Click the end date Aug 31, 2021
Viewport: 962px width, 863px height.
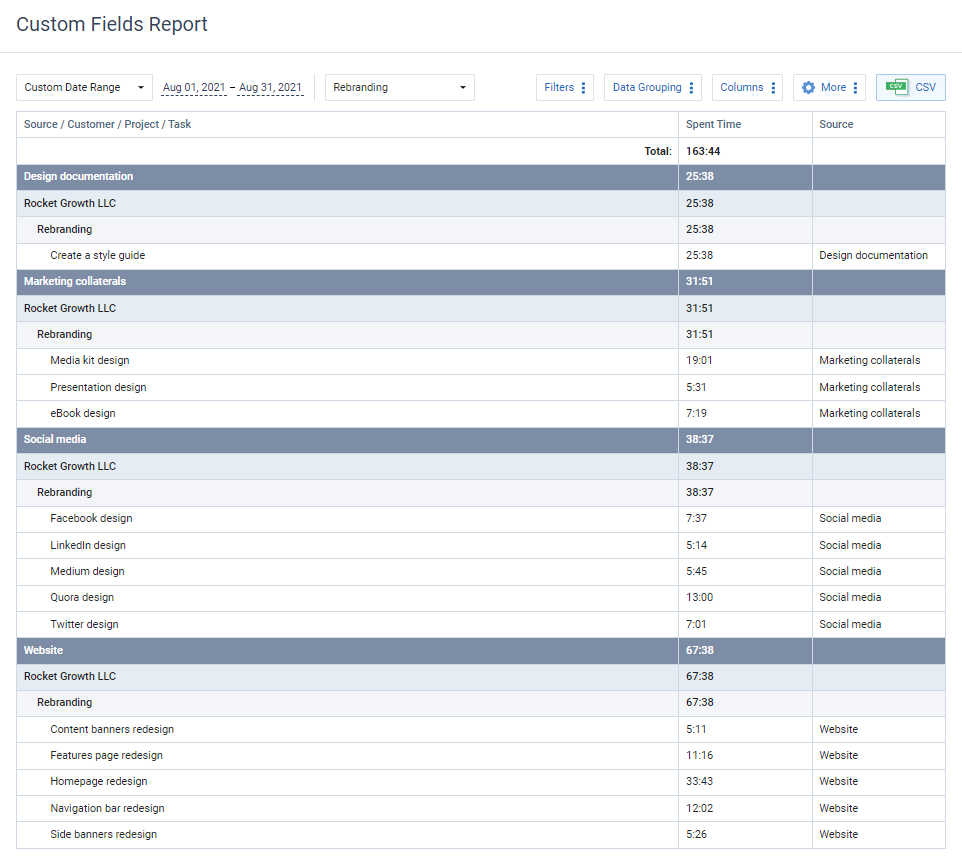[x=271, y=88]
